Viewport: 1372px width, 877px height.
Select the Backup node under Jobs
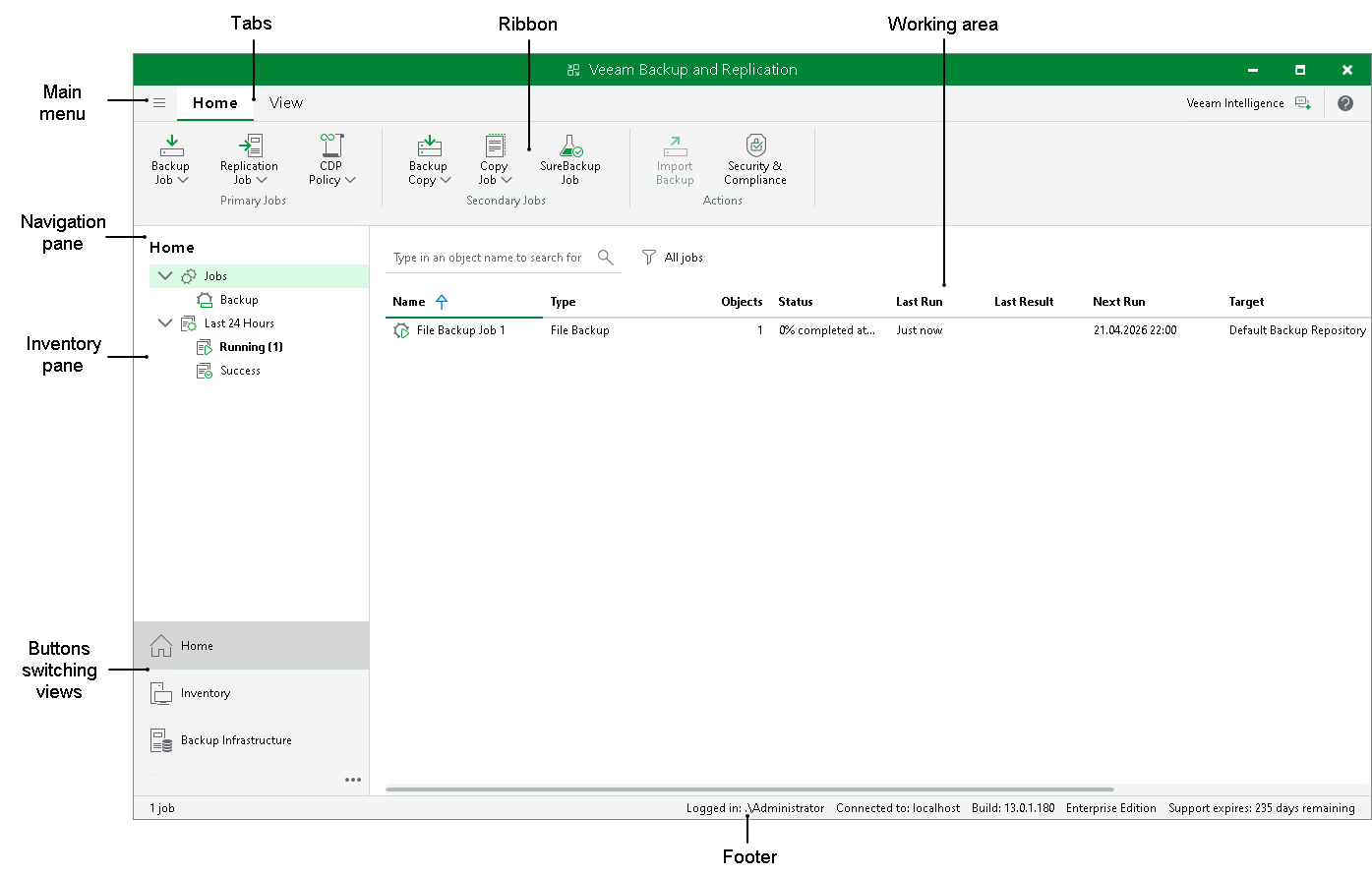click(x=239, y=300)
